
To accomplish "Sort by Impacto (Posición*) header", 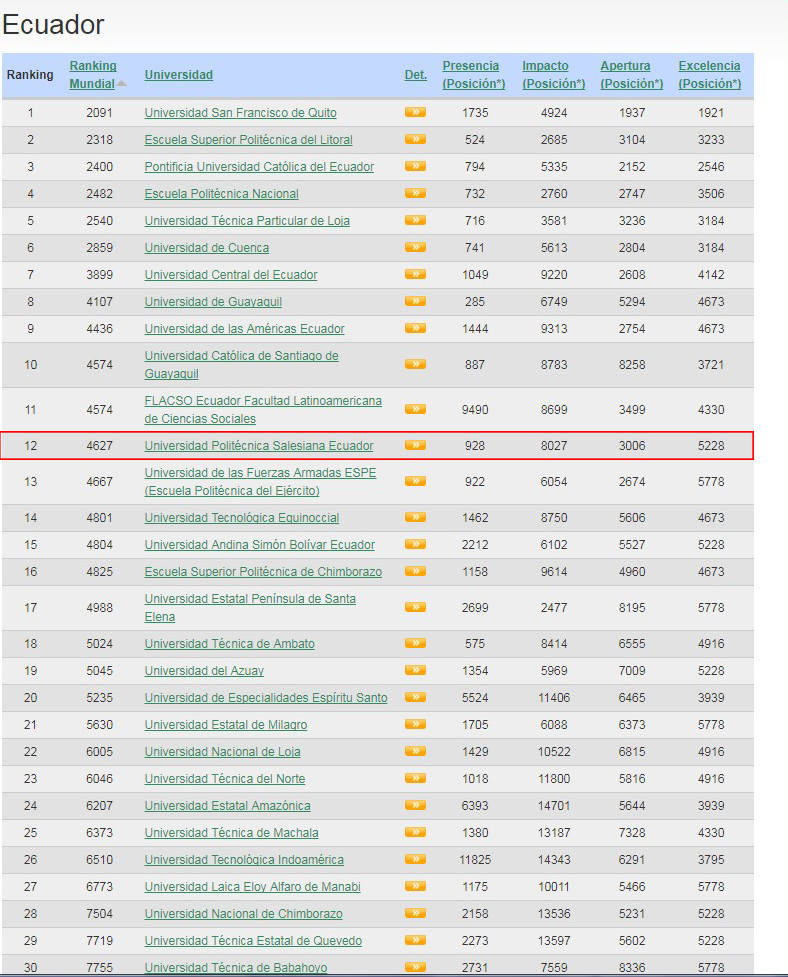I will click(553, 75).
